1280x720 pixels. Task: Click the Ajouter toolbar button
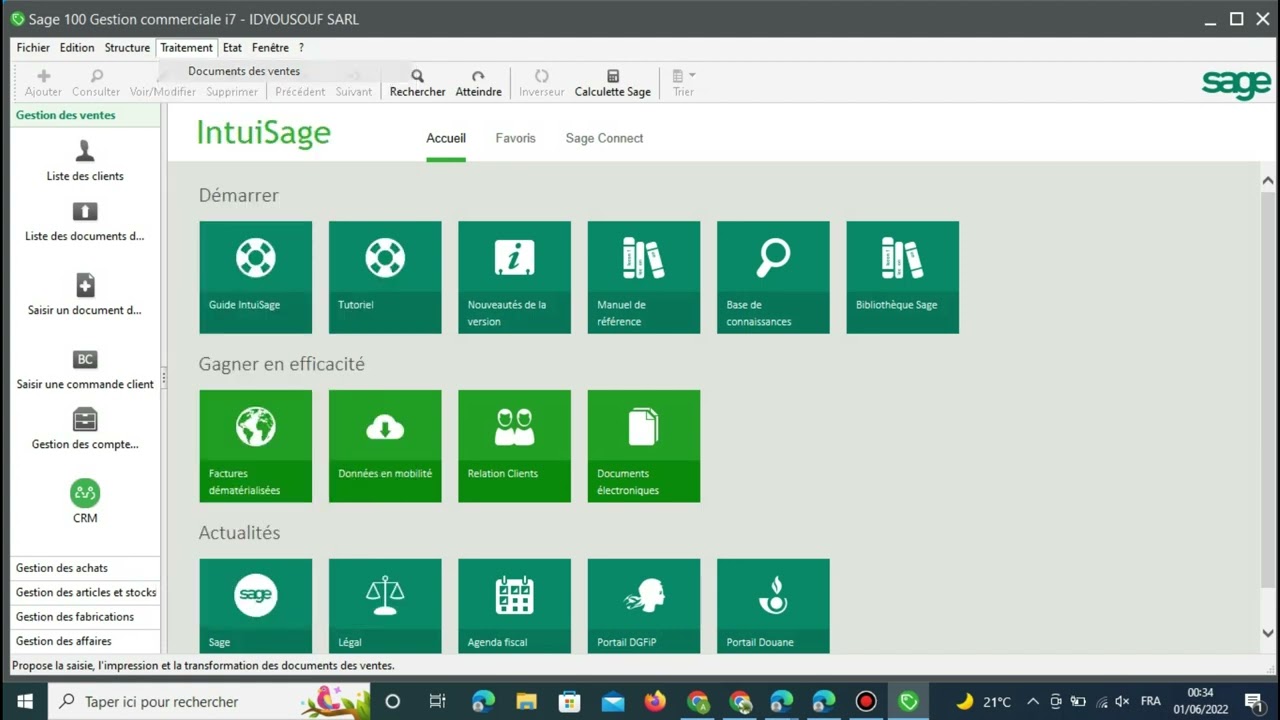click(x=43, y=83)
